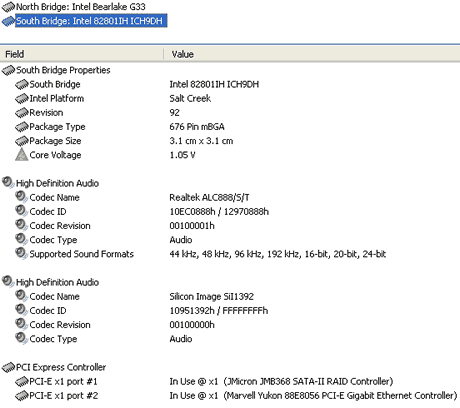Click the highlighted South Bridge chip icon

8,21
